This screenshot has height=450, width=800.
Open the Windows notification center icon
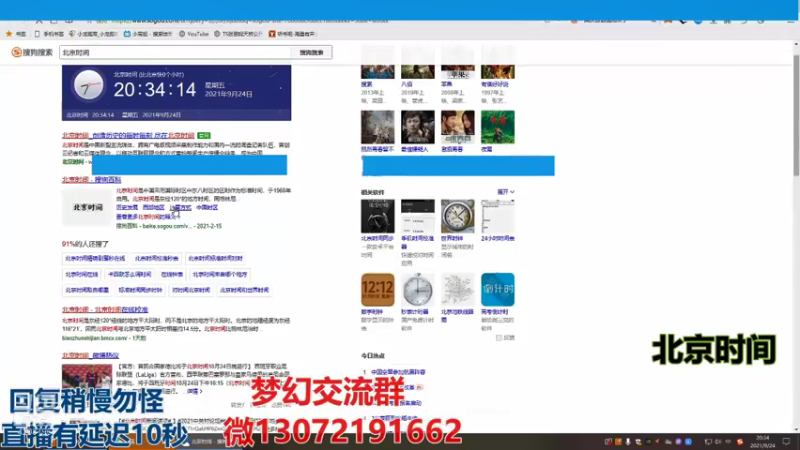[x=786, y=442]
